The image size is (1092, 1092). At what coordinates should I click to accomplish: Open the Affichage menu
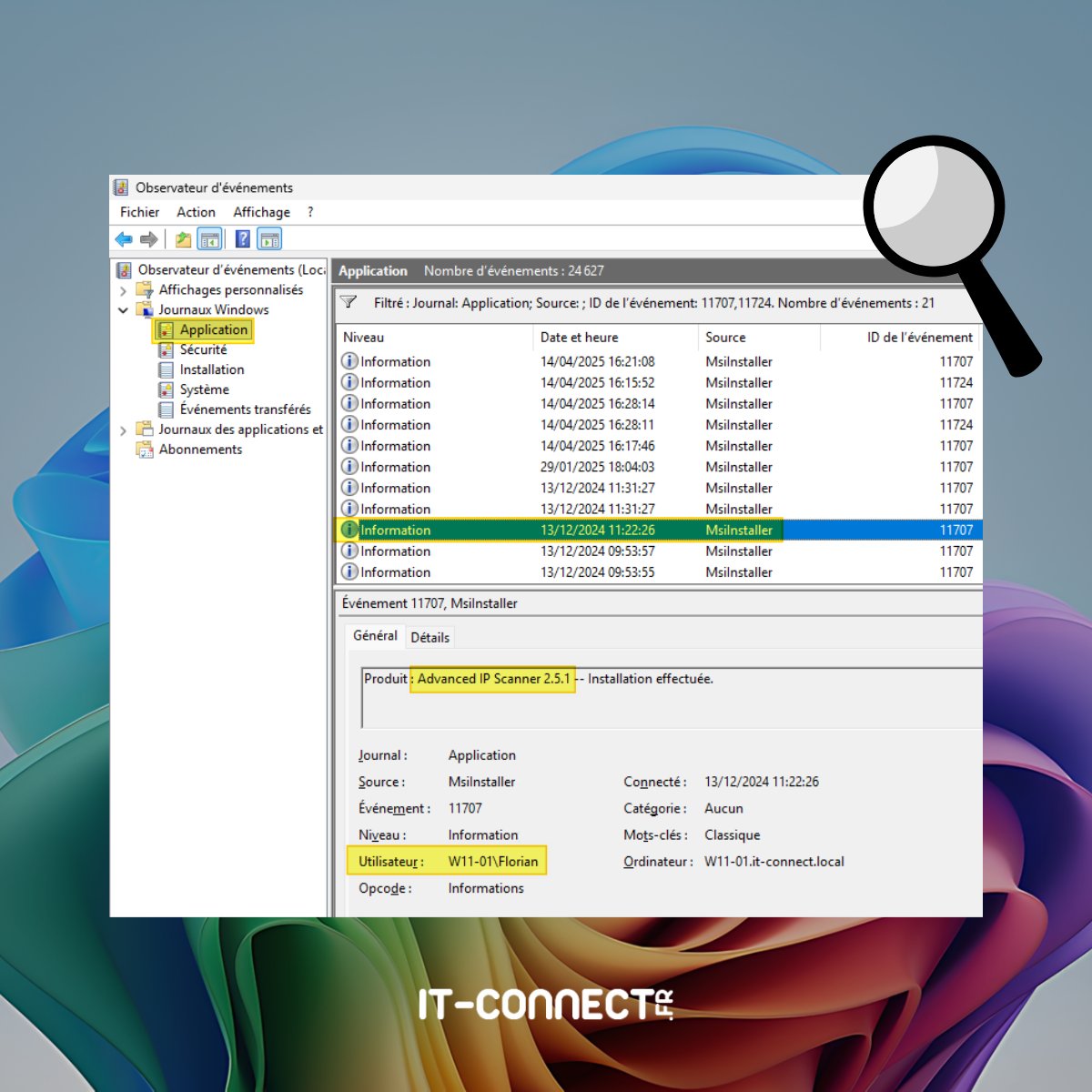click(x=261, y=212)
